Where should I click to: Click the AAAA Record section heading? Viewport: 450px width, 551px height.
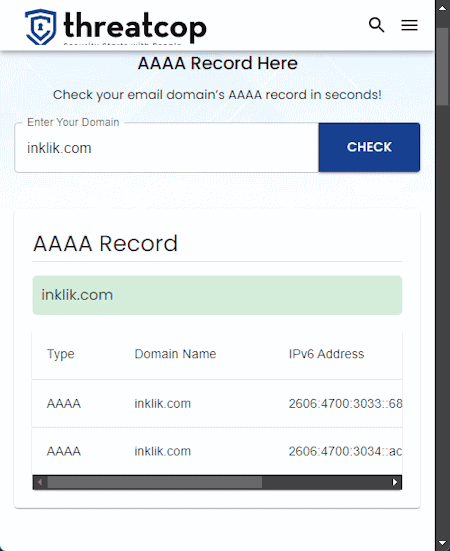coord(105,244)
